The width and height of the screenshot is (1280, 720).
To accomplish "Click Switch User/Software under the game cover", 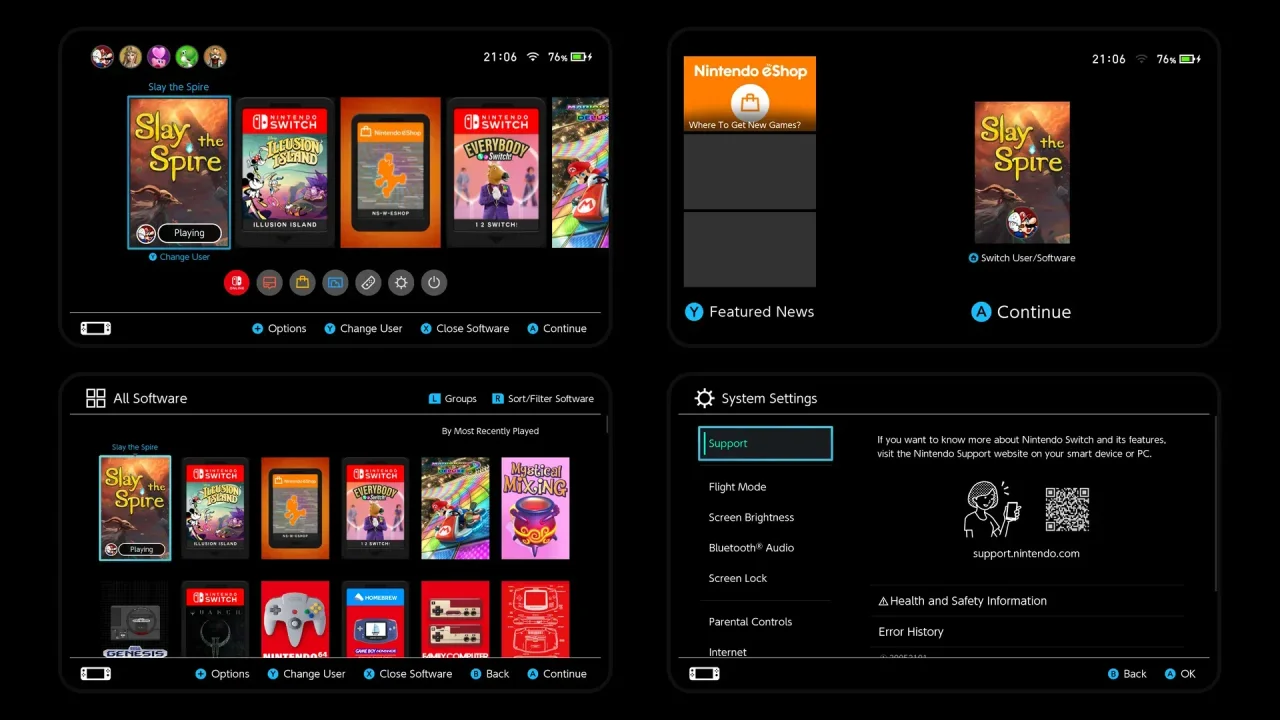I will point(1022,258).
